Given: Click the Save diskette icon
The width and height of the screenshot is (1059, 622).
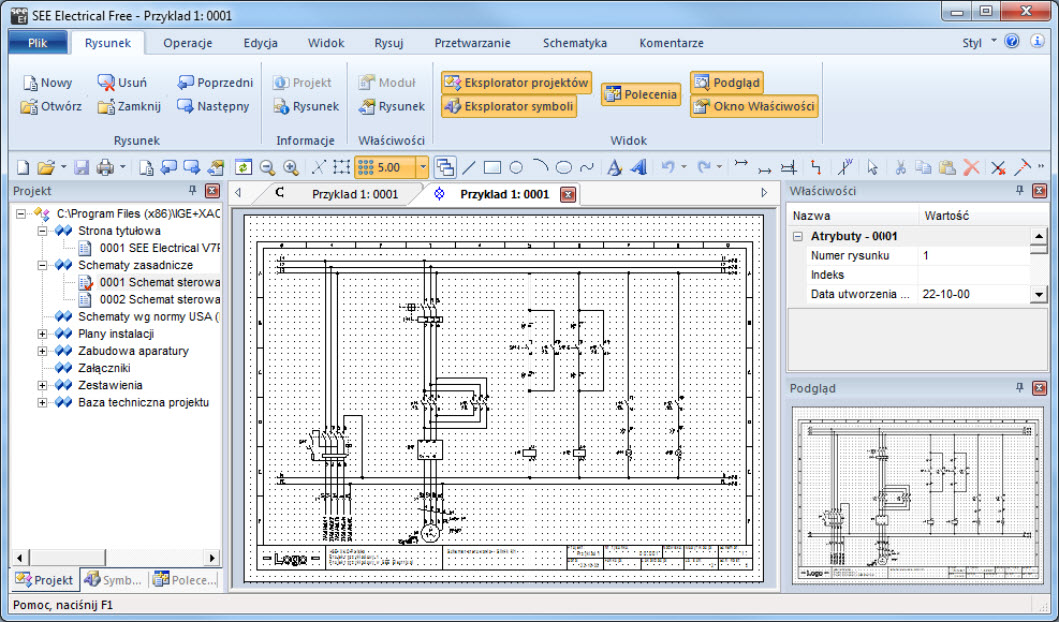Looking at the screenshot, I should 81,168.
